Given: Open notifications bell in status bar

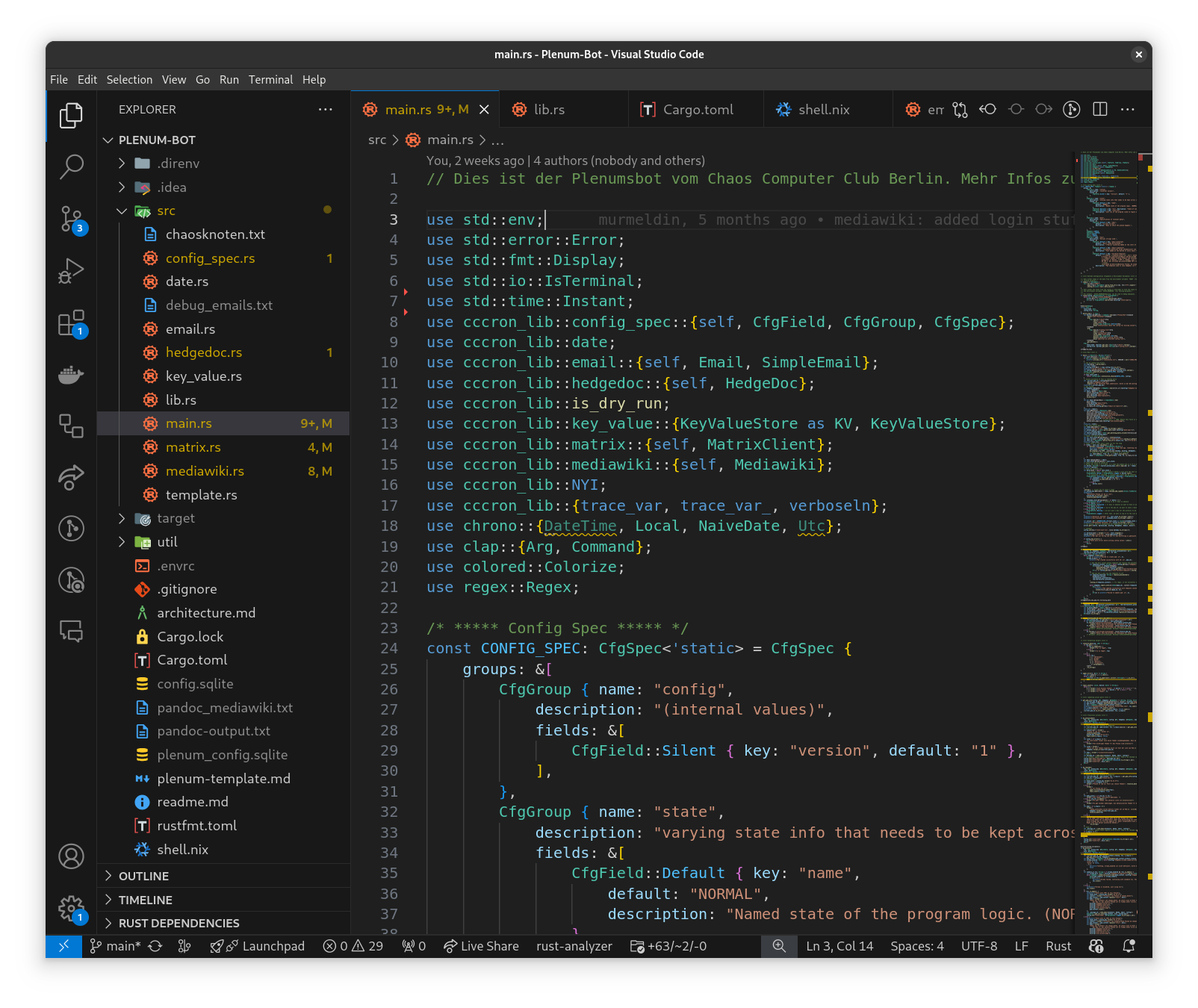Looking at the screenshot, I should pyautogui.click(x=1129, y=946).
